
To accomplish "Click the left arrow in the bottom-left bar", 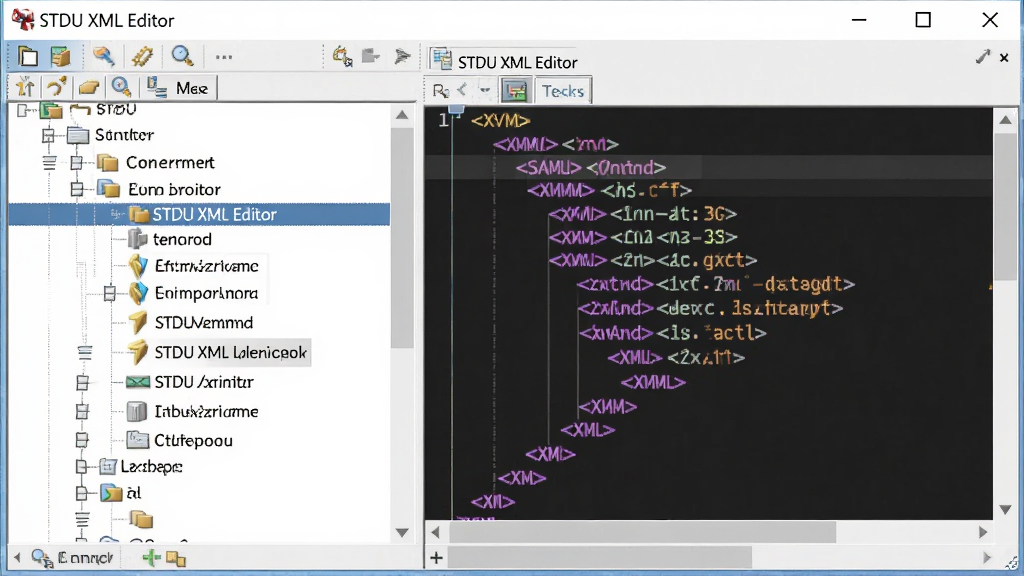I will (18, 558).
